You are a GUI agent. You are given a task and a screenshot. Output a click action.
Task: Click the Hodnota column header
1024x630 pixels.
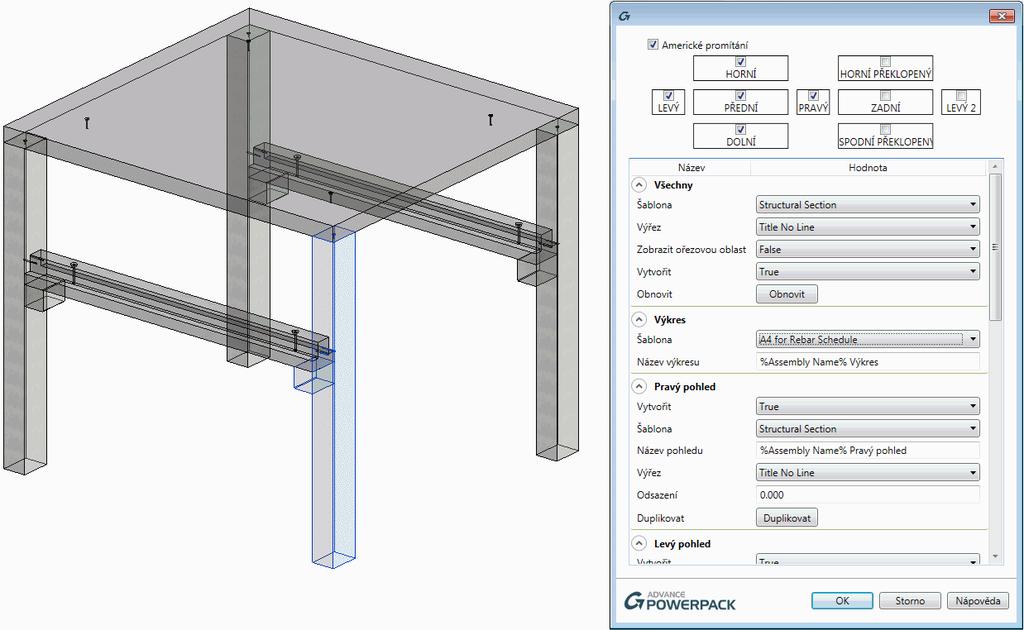868,168
